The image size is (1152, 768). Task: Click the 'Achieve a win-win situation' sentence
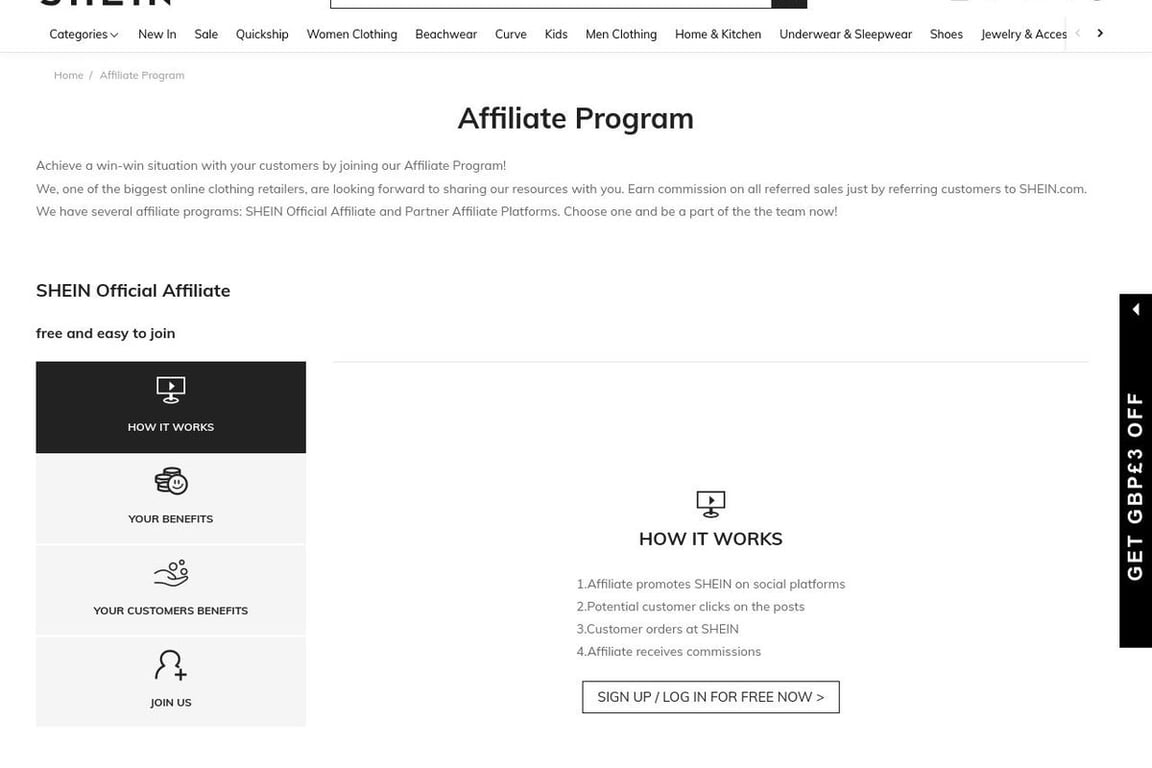[x=271, y=165]
